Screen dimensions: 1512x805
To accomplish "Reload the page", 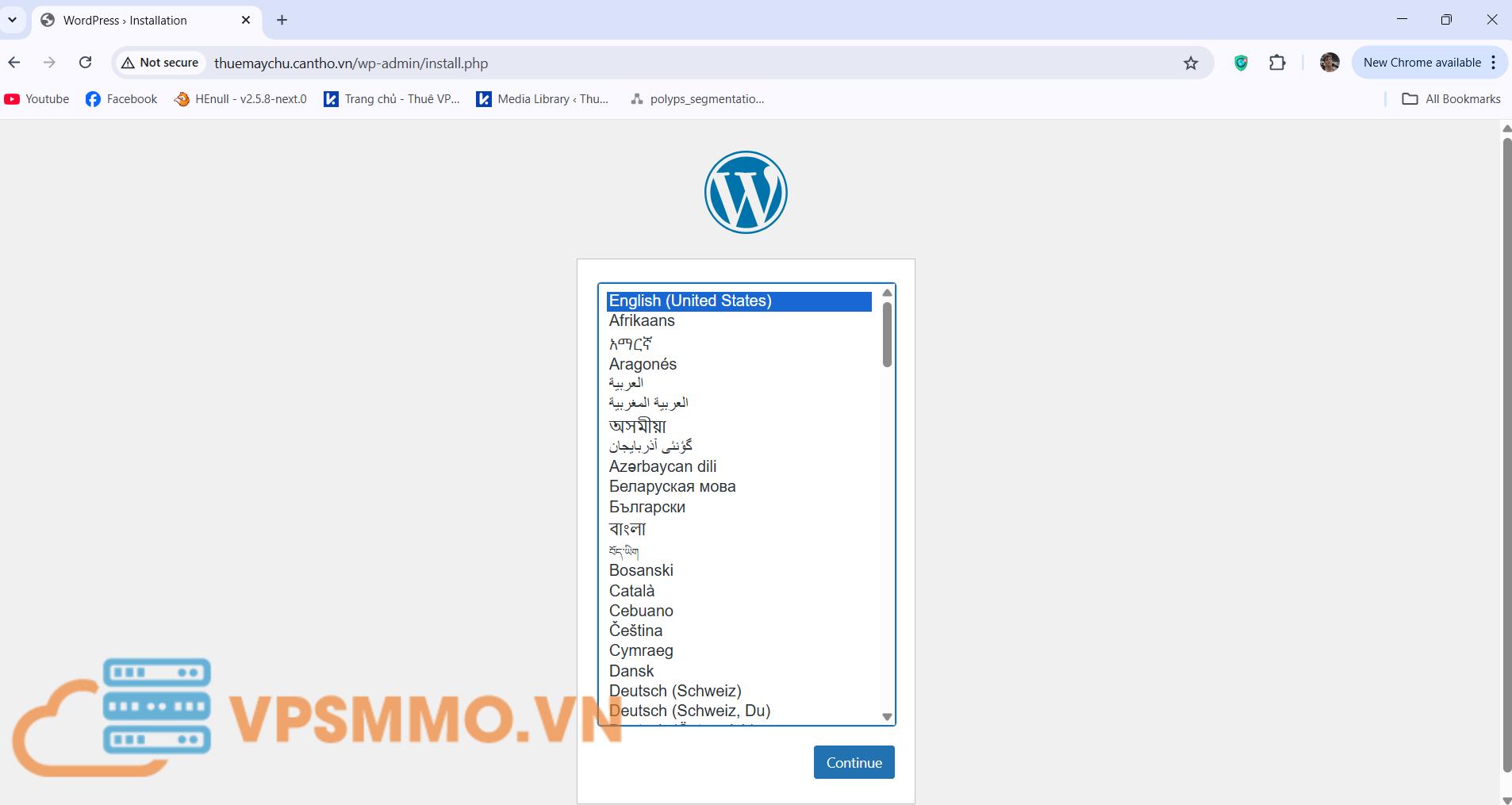I will [86, 63].
